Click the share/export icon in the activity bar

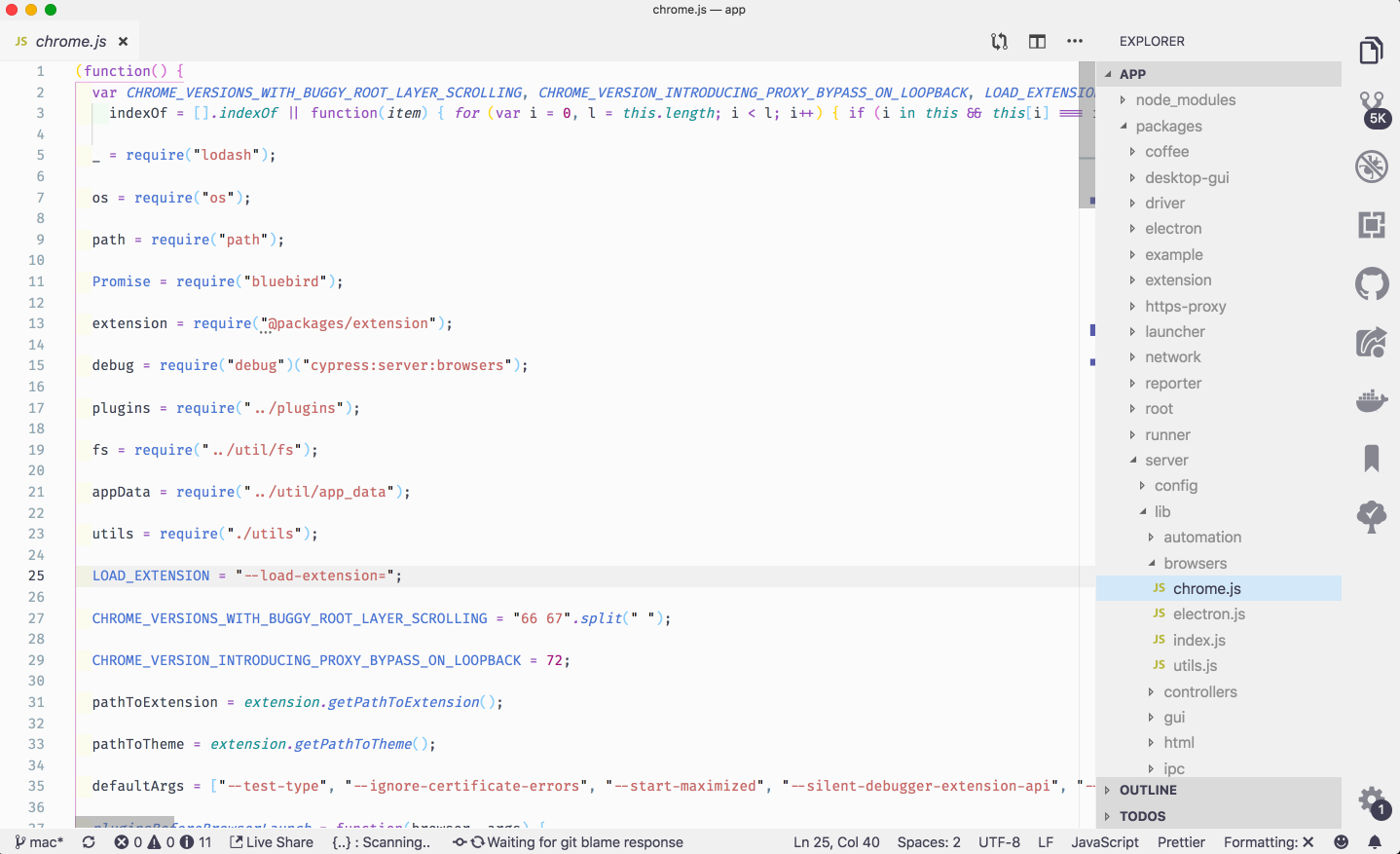(x=1371, y=342)
